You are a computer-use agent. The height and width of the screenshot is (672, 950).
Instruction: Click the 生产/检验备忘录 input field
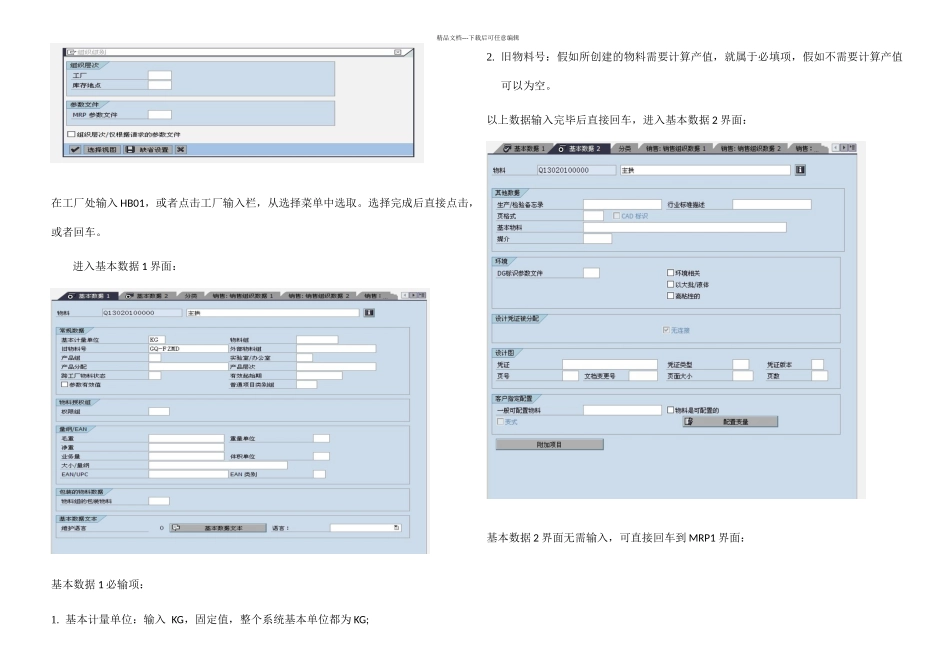pyautogui.click(x=622, y=205)
